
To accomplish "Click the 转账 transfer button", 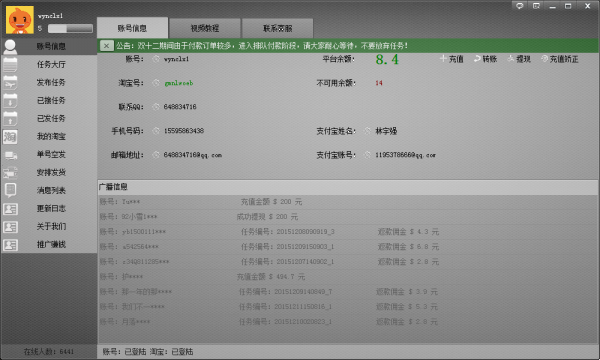I will (x=485, y=59).
